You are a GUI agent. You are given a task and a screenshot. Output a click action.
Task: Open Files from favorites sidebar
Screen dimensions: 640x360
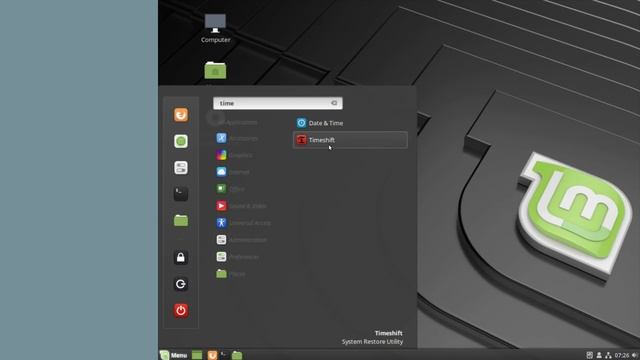click(181, 220)
